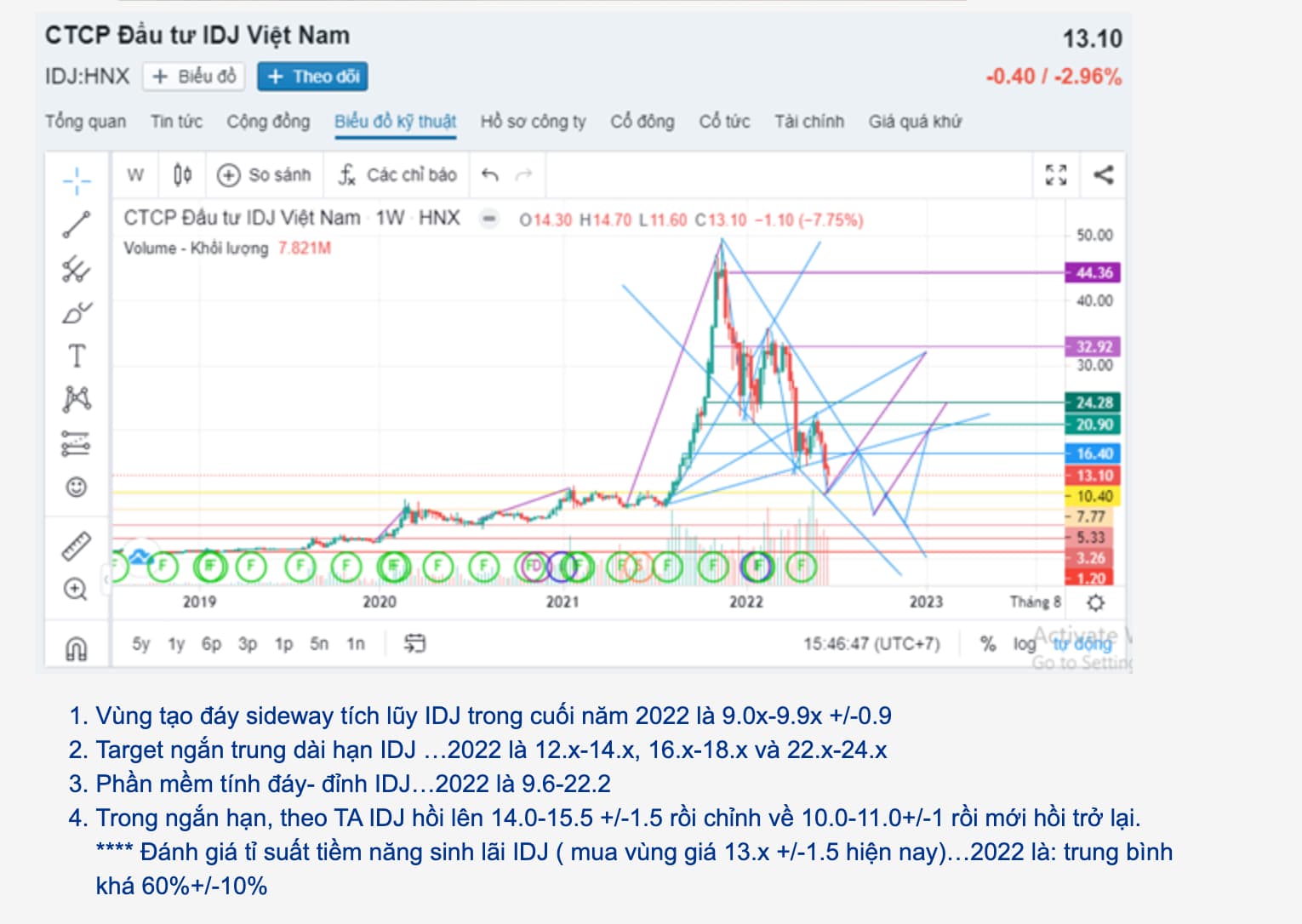
Task: Click the Theo dõi follow button
Action: click(312, 77)
